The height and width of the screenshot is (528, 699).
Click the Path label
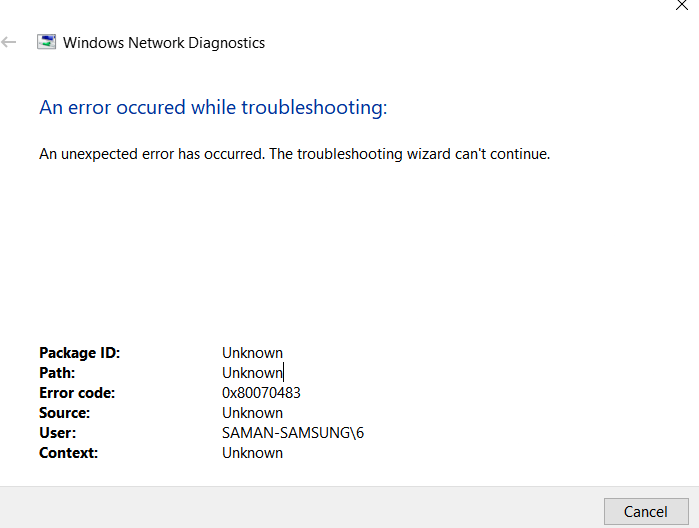[57, 373]
